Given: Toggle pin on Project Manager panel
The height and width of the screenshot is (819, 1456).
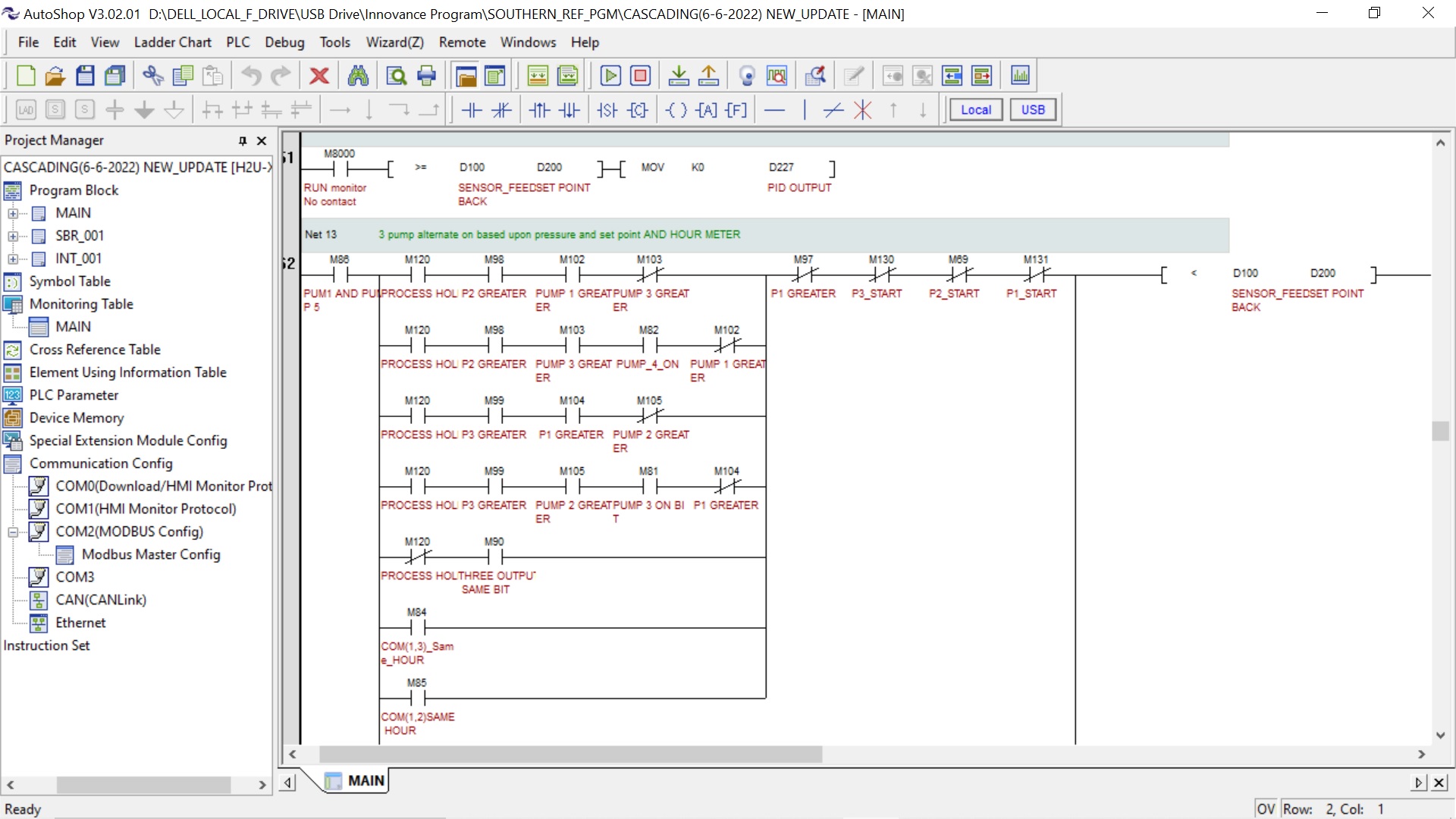Looking at the screenshot, I should click(243, 140).
